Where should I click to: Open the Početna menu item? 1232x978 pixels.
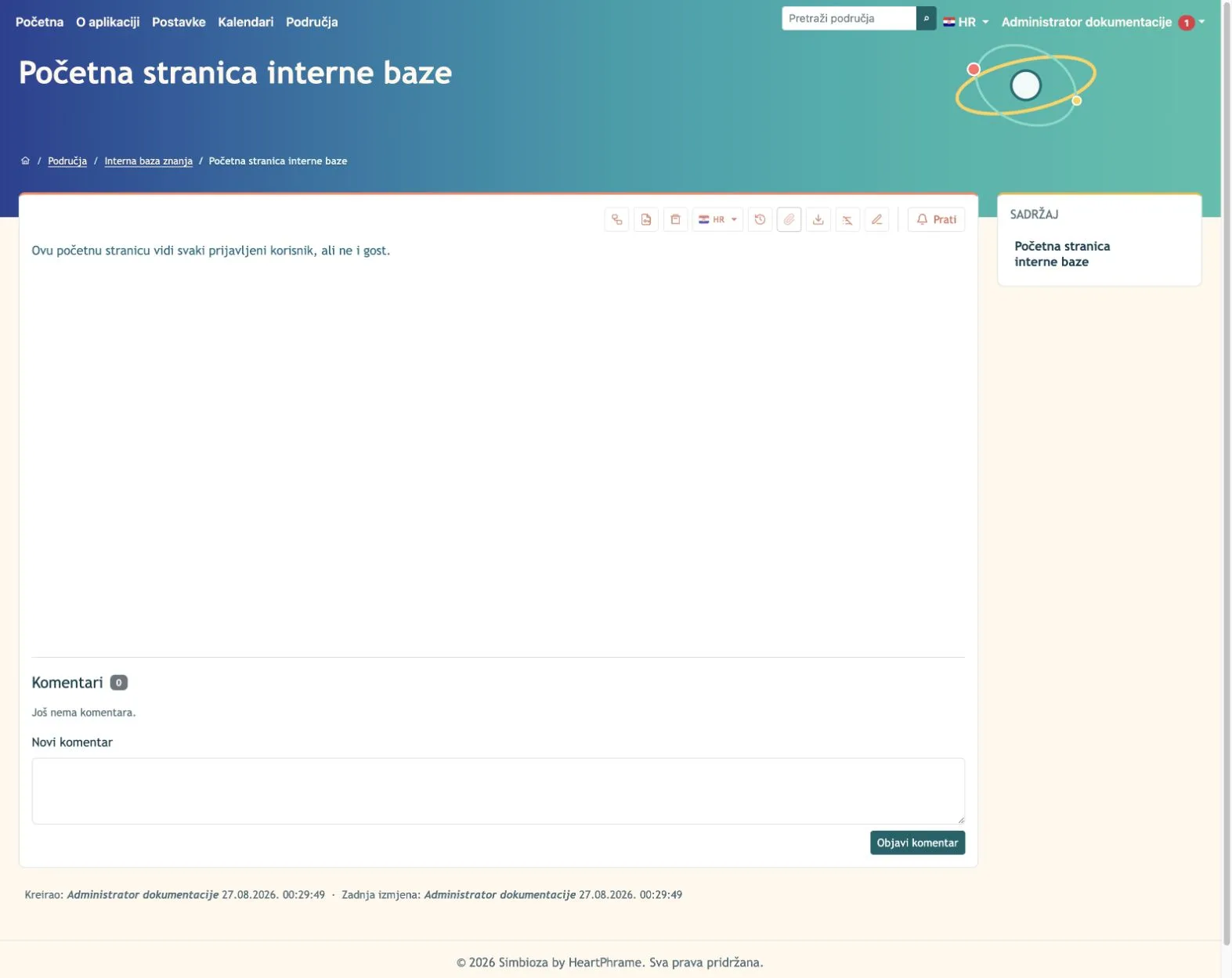coord(39,22)
